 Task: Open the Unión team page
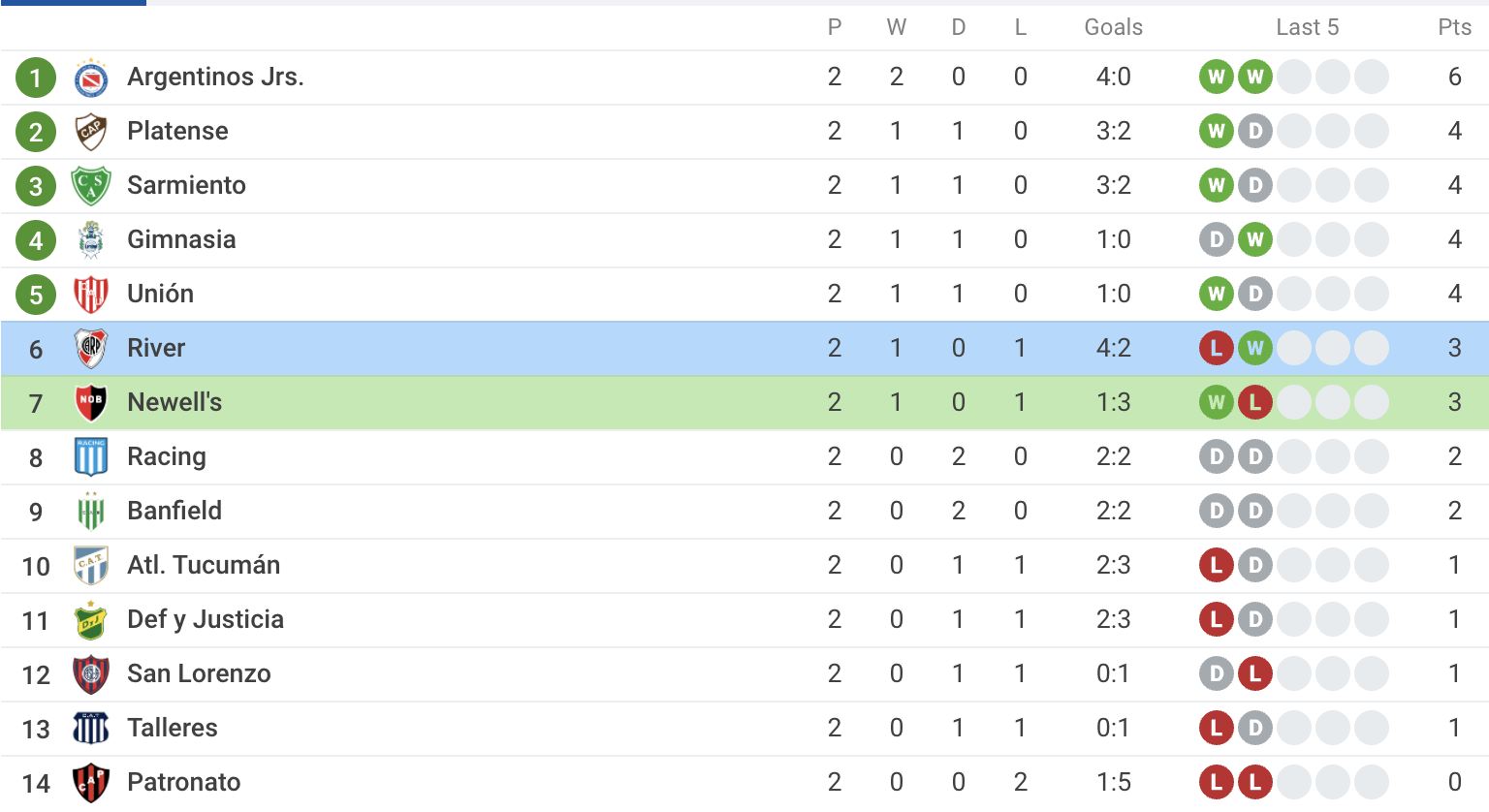[x=160, y=295]
